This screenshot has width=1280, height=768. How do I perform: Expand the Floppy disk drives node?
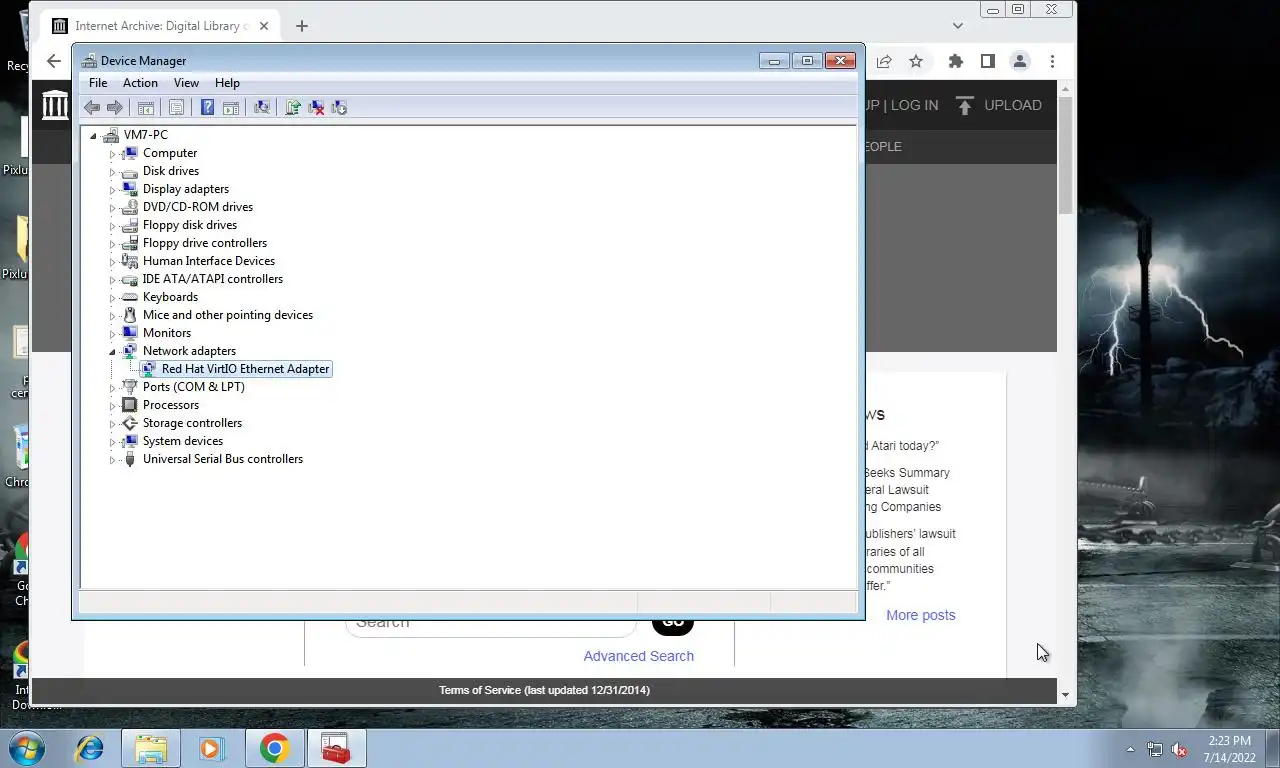click(x=112, y=226)
